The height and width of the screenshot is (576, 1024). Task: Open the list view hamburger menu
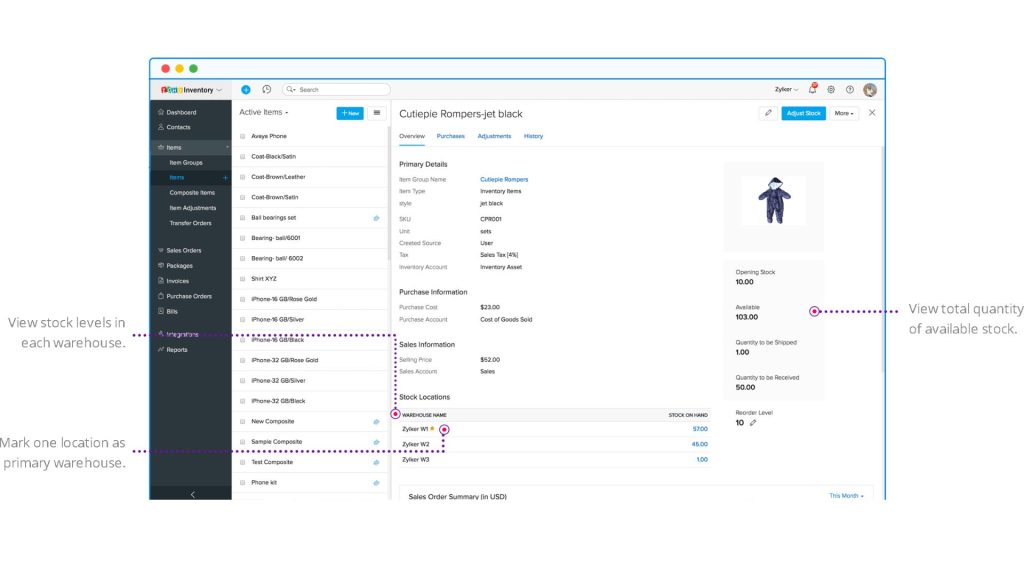pos(377,113)
